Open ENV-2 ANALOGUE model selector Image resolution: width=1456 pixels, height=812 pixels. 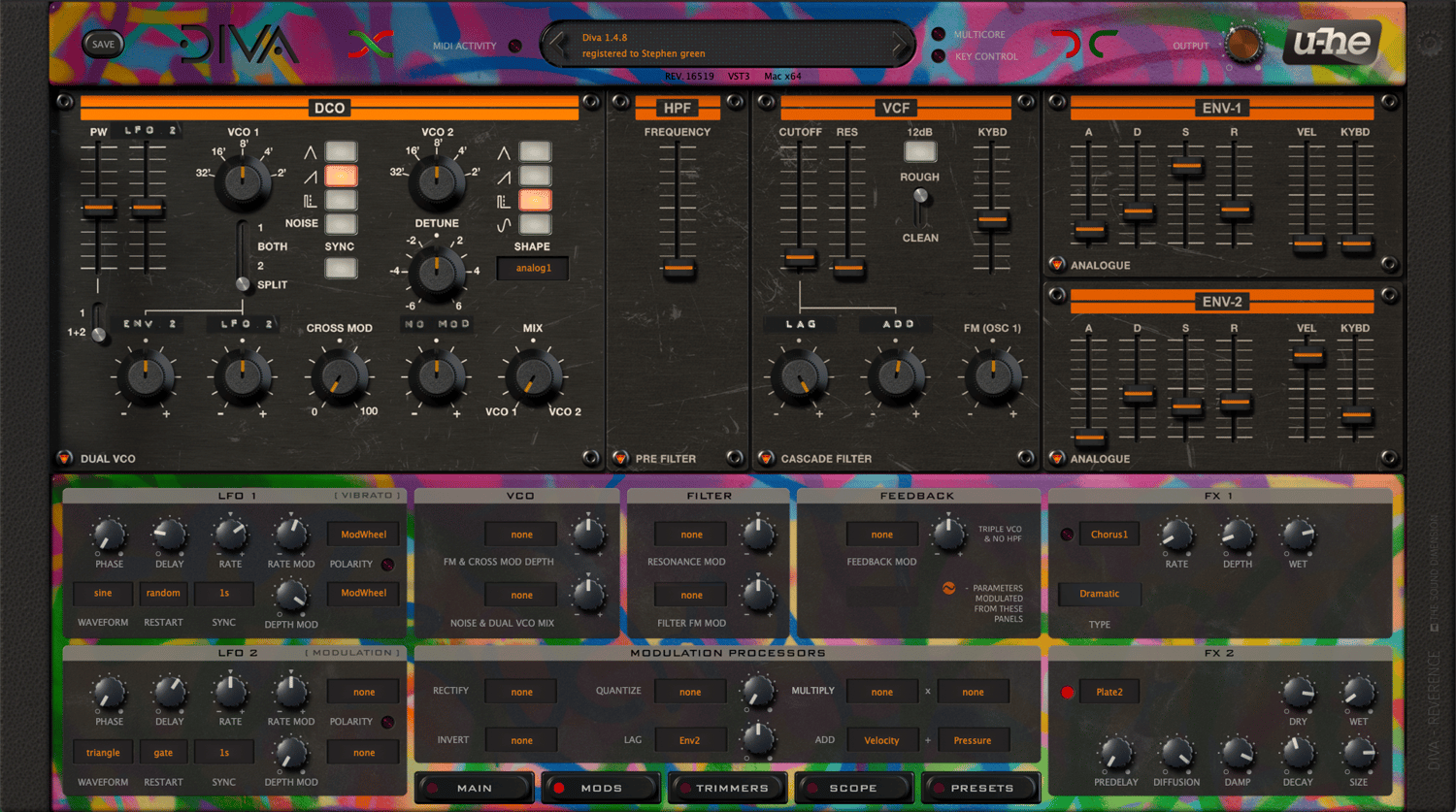pyautogui.click(x=1057, y=458)
